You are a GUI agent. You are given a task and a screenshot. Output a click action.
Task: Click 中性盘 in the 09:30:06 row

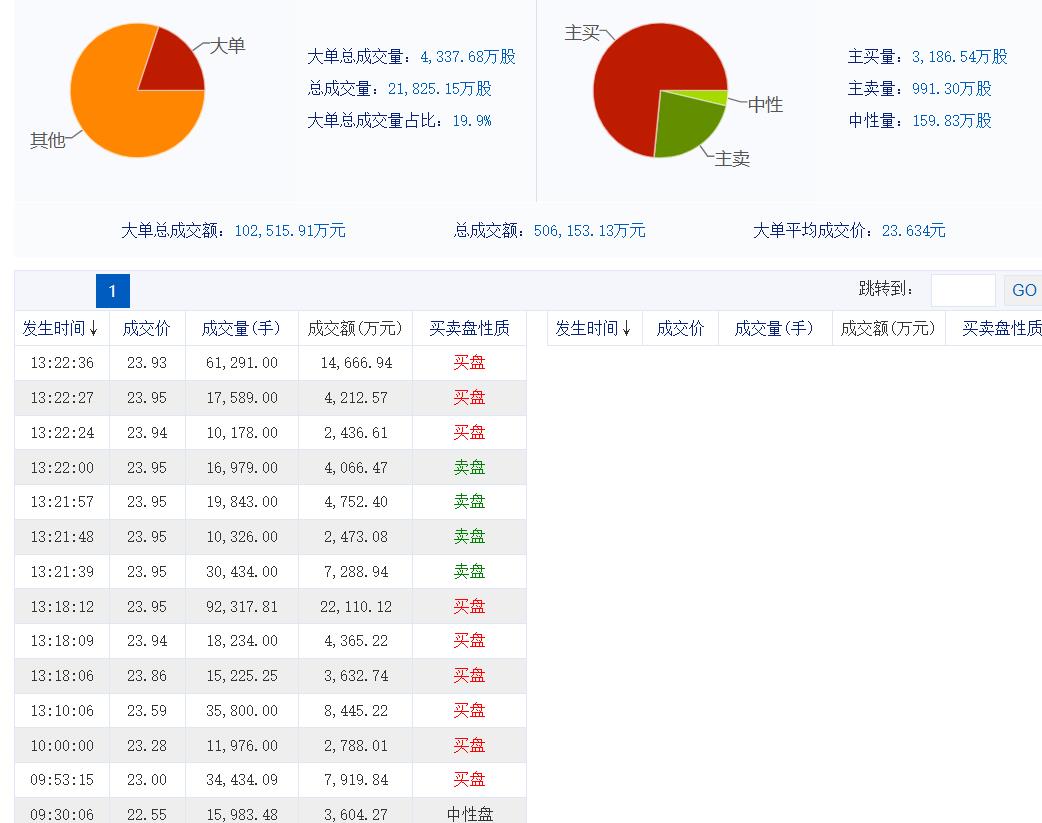(469, 814)
